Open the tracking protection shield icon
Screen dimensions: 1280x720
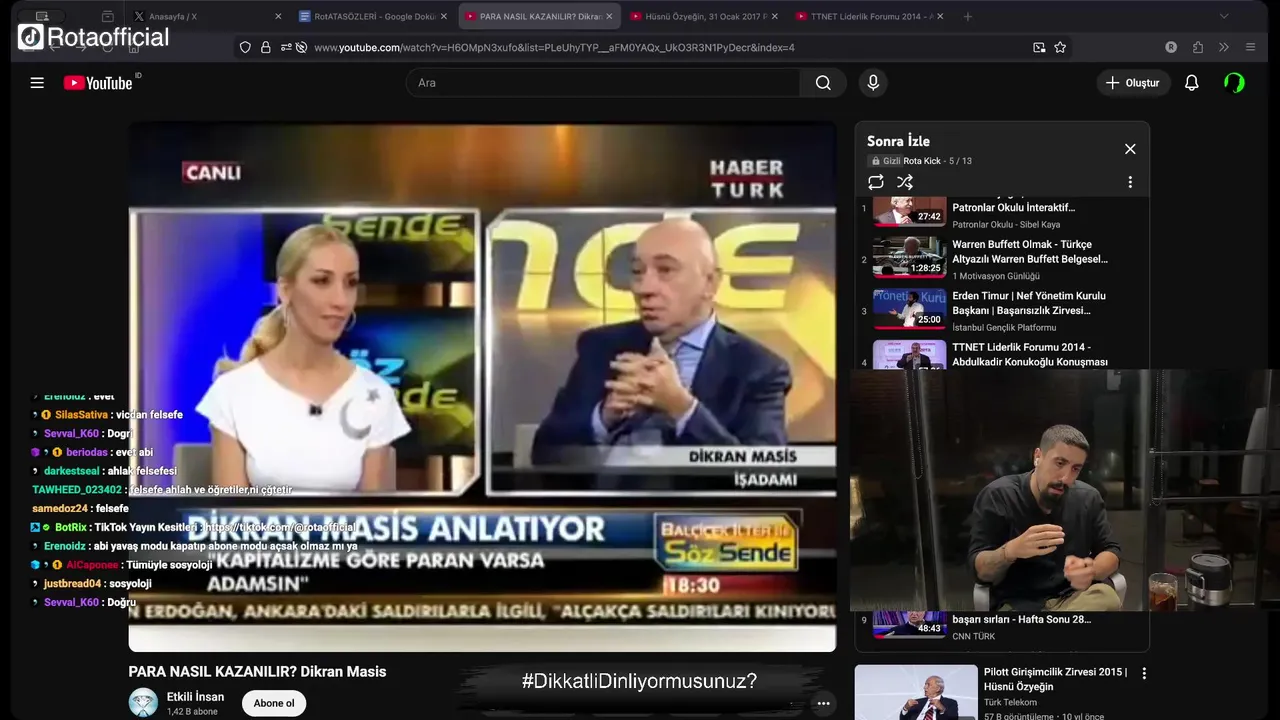click(245, 47)
